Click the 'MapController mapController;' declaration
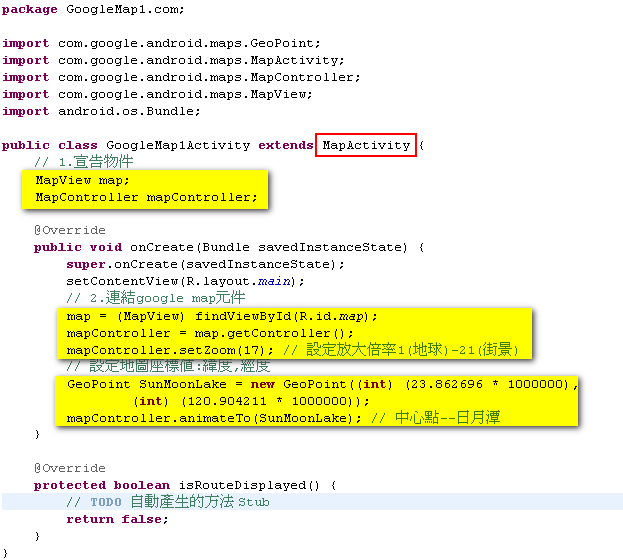This screenshot has width=623, height=560. 146,197
